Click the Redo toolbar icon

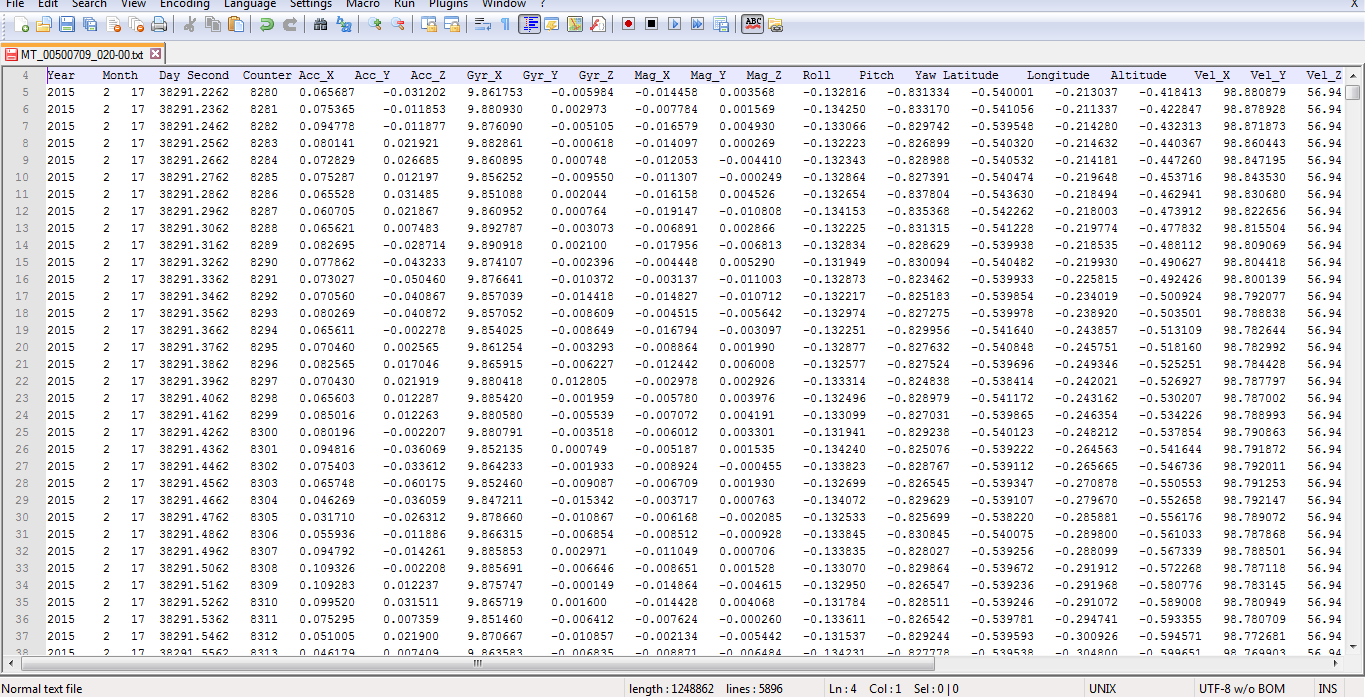[x=289, y=24]
